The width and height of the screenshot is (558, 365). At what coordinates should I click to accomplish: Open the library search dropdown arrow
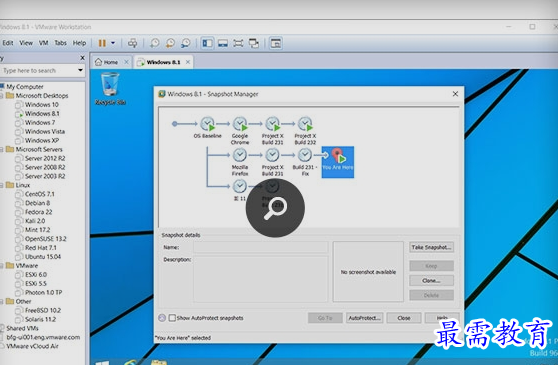80,70
